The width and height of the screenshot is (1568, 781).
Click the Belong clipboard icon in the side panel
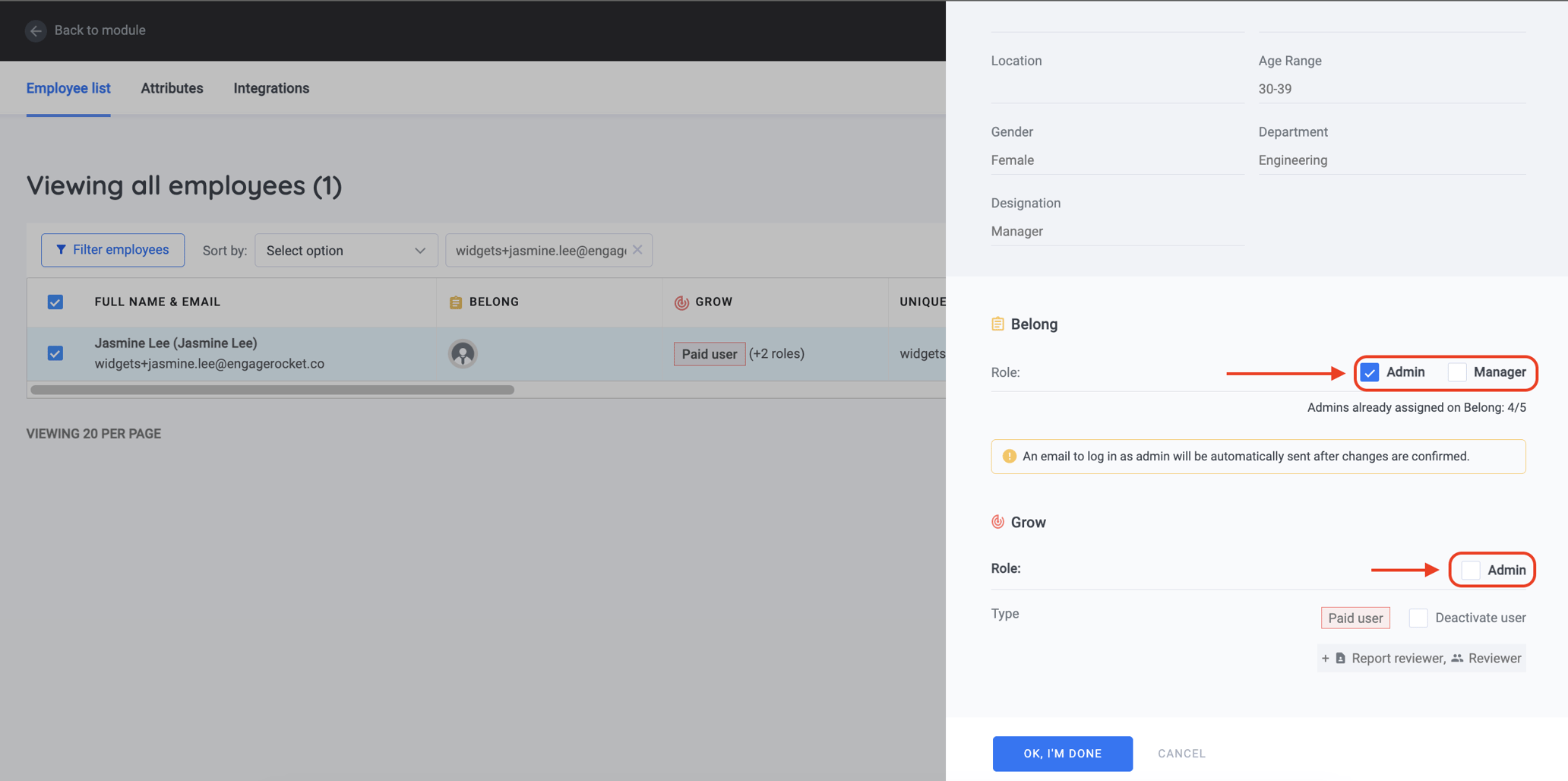click(x=997, y=323)
